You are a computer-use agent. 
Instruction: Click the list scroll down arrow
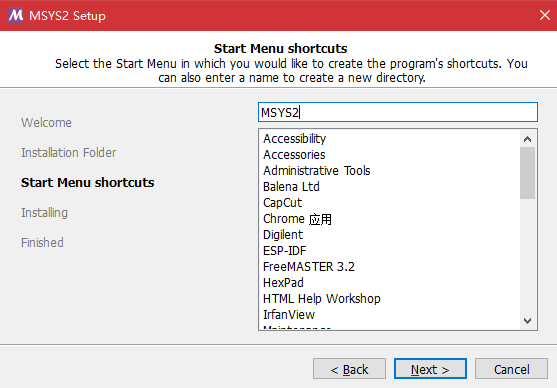(528, 320)
